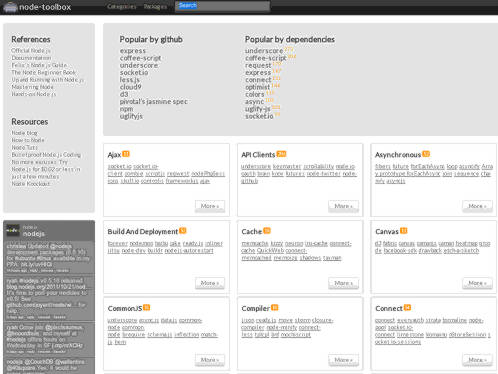The width and height of the screenshot is (498, 374).
Task: Open More in the Ajax card
Action: pos(210,206)
